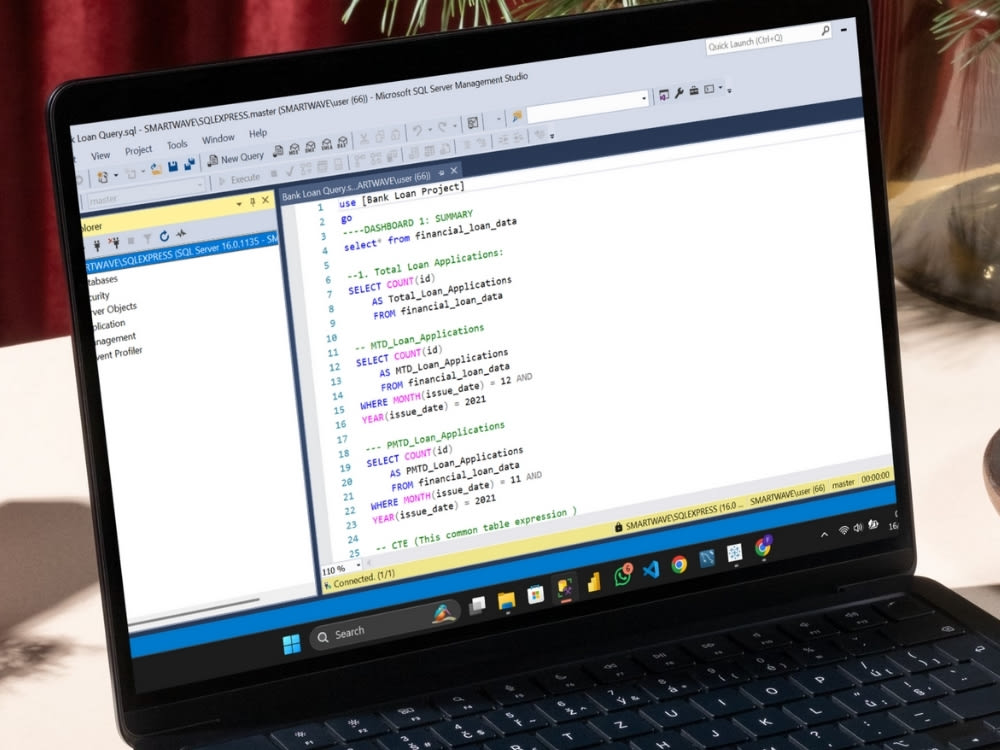This screenshot has height=750, width=1000.
Task: Parse the query with the checkmark icon
Action: coord(290,170)
